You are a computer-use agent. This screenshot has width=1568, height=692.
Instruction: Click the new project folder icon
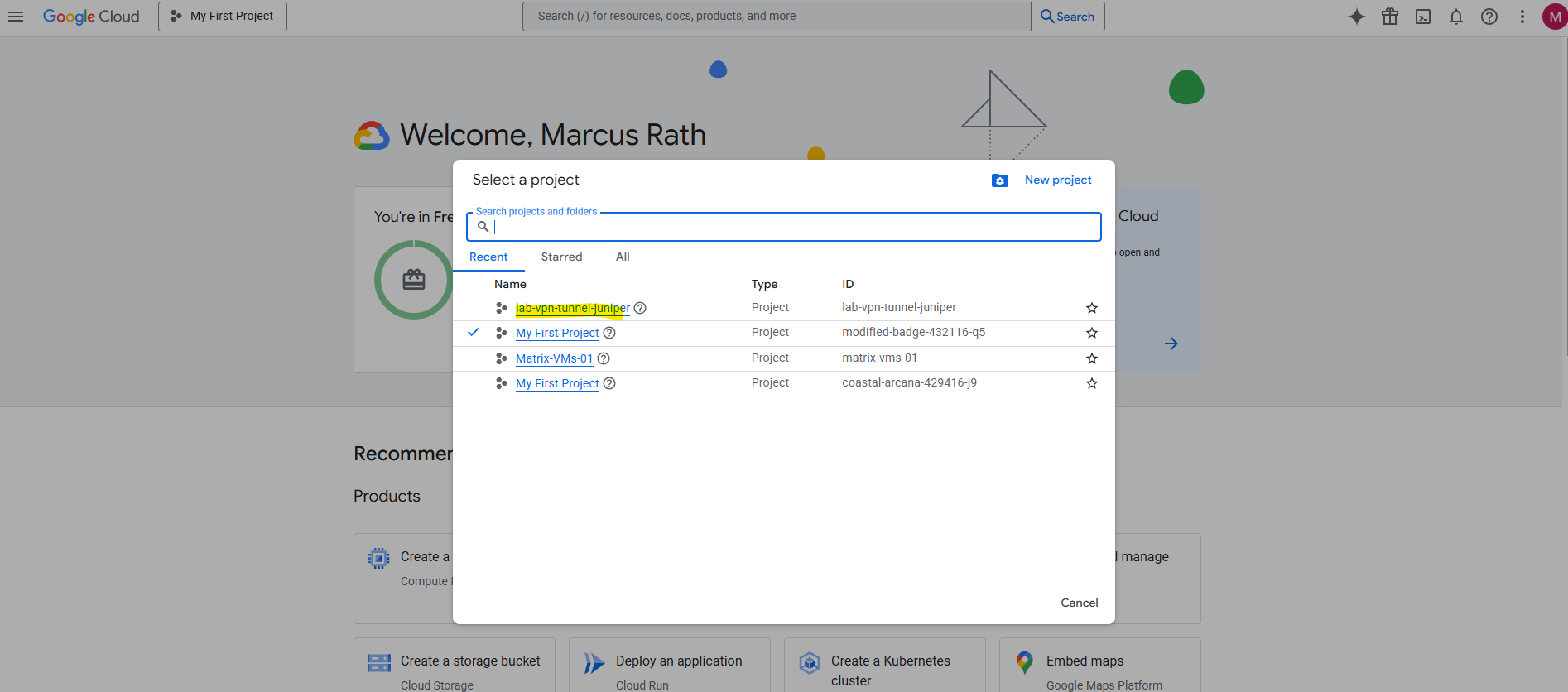tap(1000, 180)
